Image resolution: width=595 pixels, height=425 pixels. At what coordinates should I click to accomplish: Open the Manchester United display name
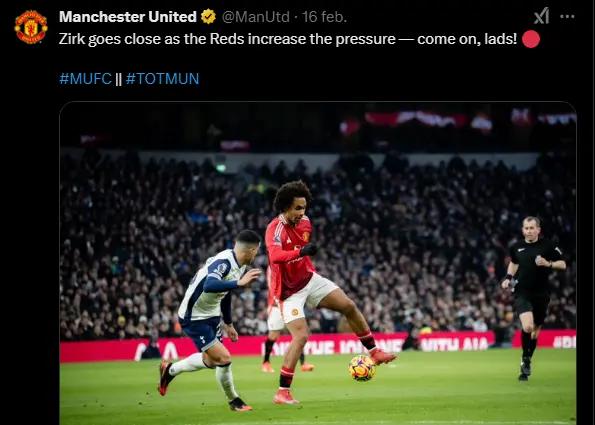click(x=128, y=17)
